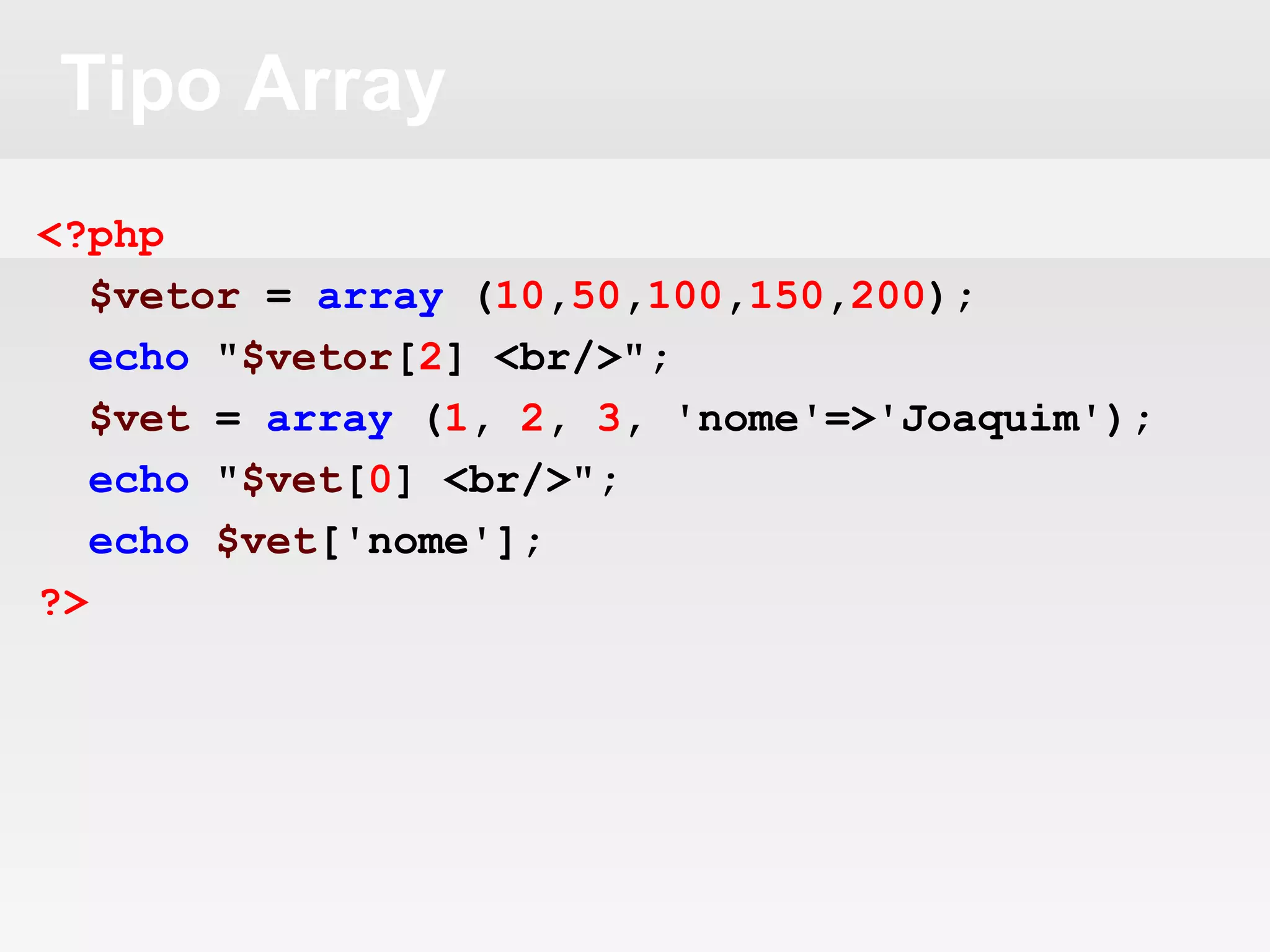1270x952 pixels.
Task: Click 'echo' on the $vetor[2] line
Action: tap(139, 357)
